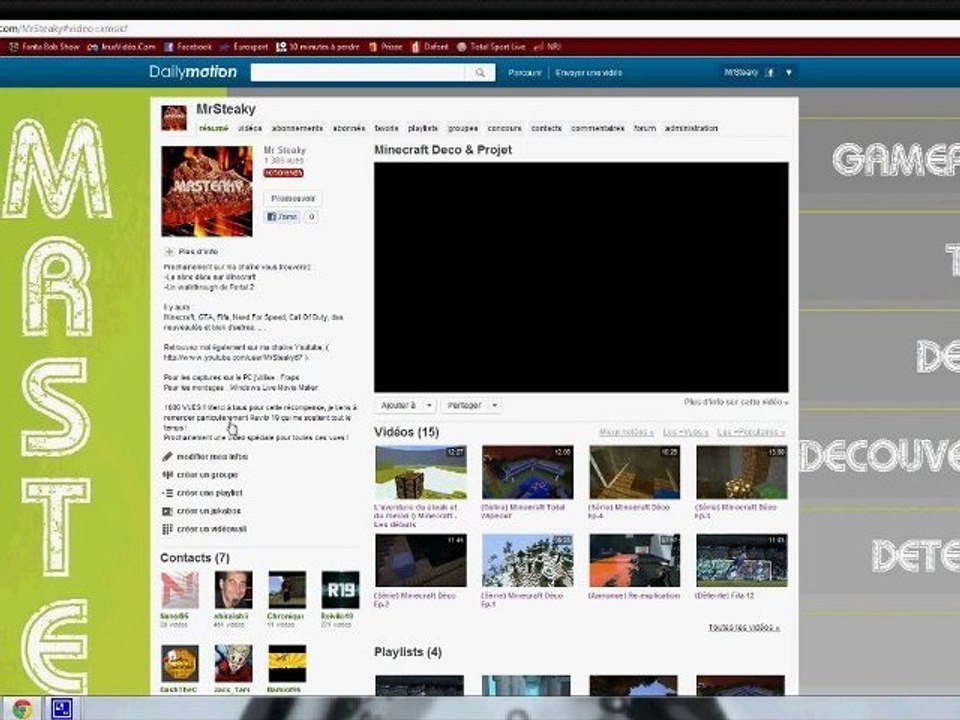Click the Parcourir link
This screenshot has width=960, height=720.
tap(525, 72)
